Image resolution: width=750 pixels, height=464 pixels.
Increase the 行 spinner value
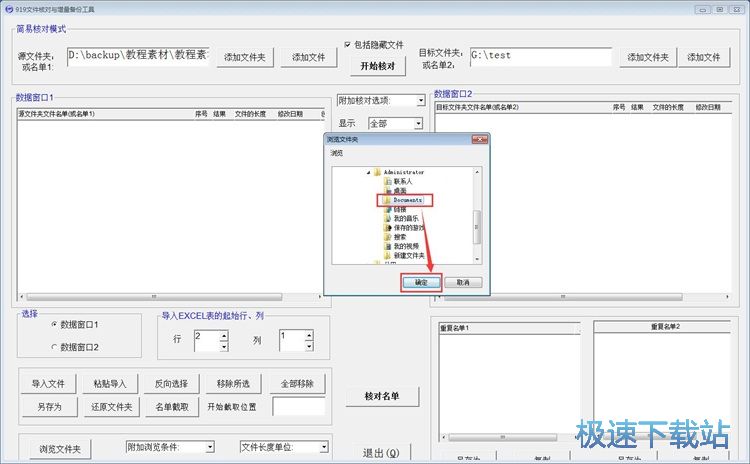coord(224,336)
